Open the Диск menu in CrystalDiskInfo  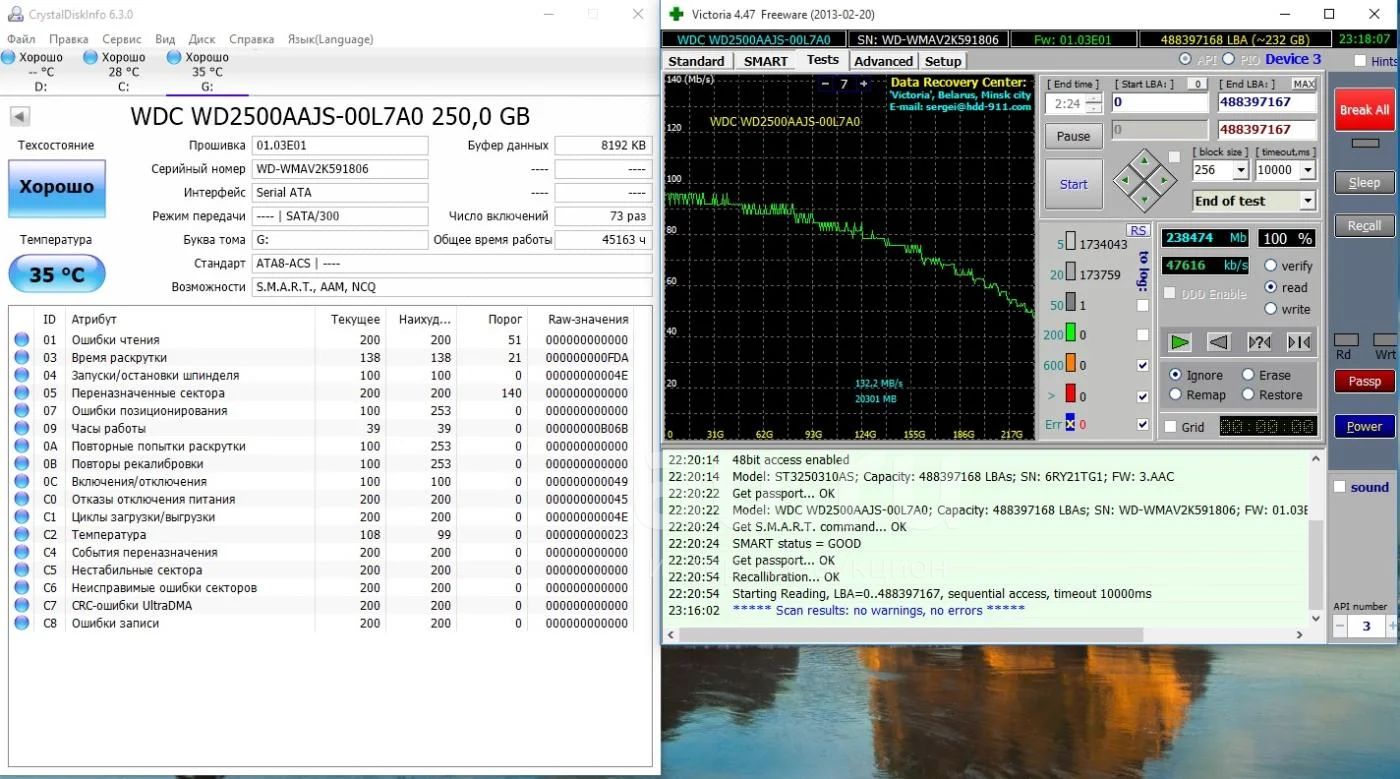pyautogui.click(x=202, y=39)
